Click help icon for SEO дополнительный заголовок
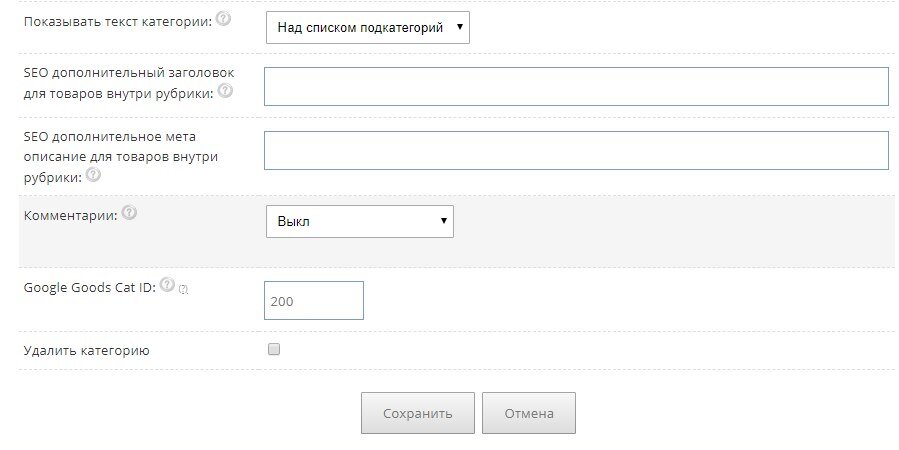The image size is (899, 450). tap(225, 92)
